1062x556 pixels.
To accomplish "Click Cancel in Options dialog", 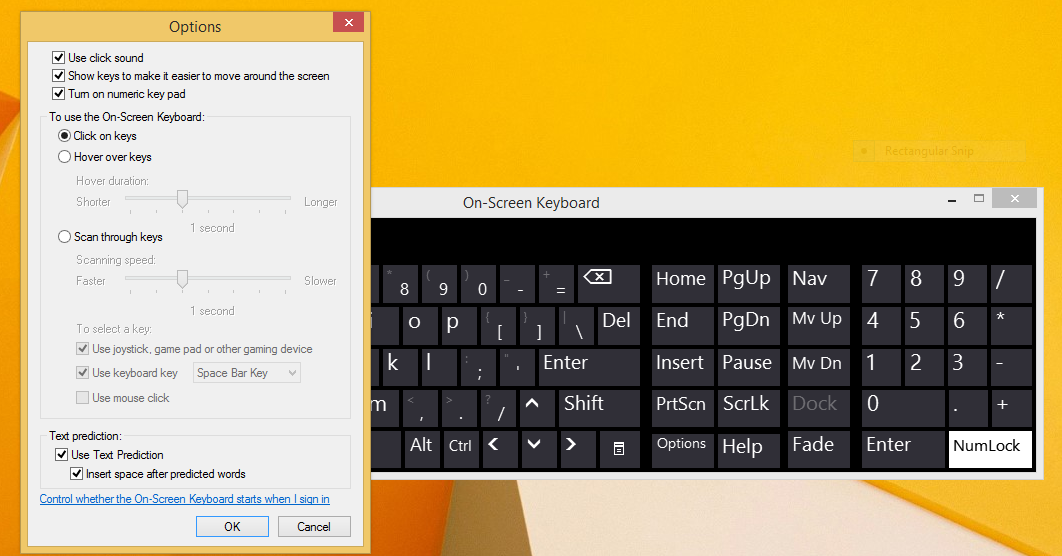I will tap(314, 526).
